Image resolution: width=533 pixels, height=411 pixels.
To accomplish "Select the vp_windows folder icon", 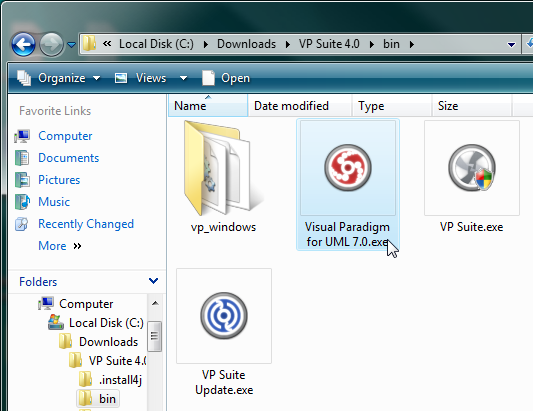I will coord(223,168).
